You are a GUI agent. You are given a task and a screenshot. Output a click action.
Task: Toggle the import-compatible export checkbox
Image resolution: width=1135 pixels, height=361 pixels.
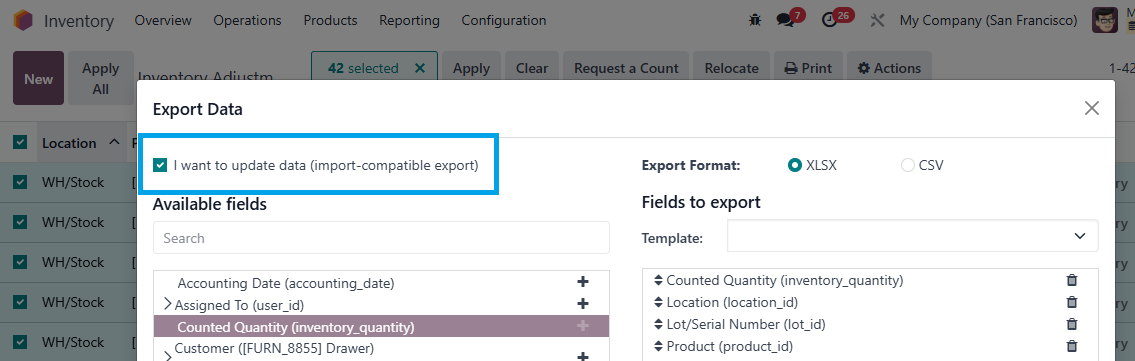160,165
